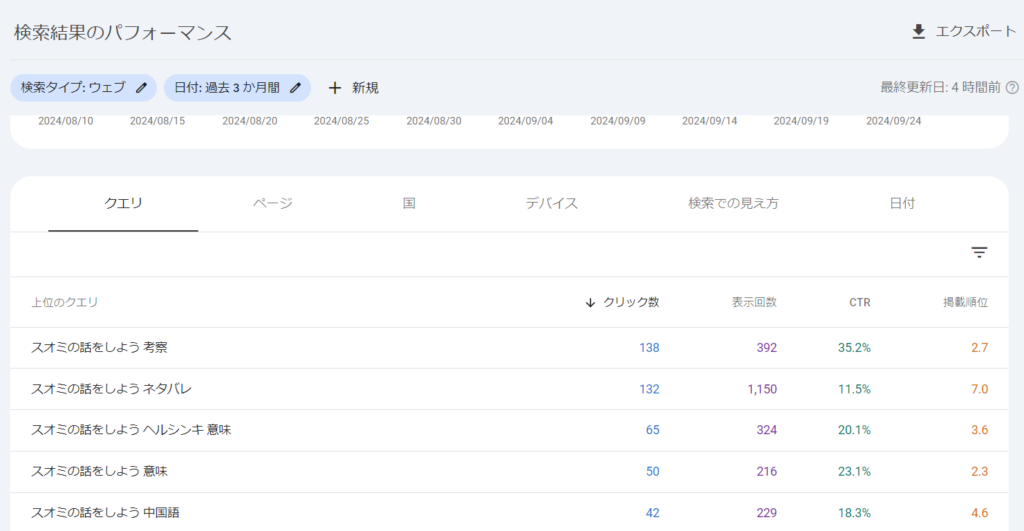Click the position value 2.3
Screen dimensions: 1024x531
click(980, 472)
